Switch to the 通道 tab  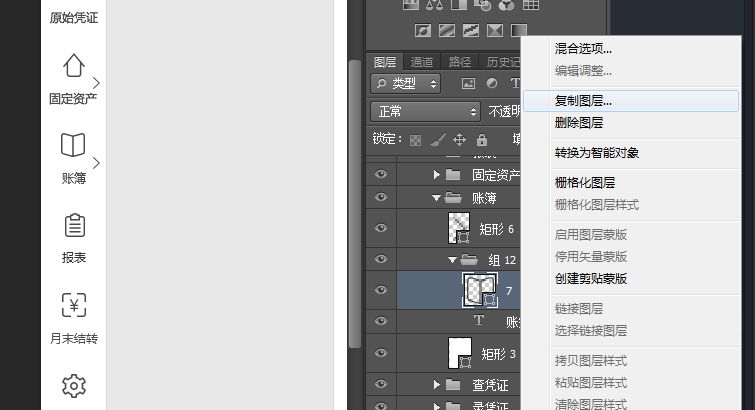[422, 61]
